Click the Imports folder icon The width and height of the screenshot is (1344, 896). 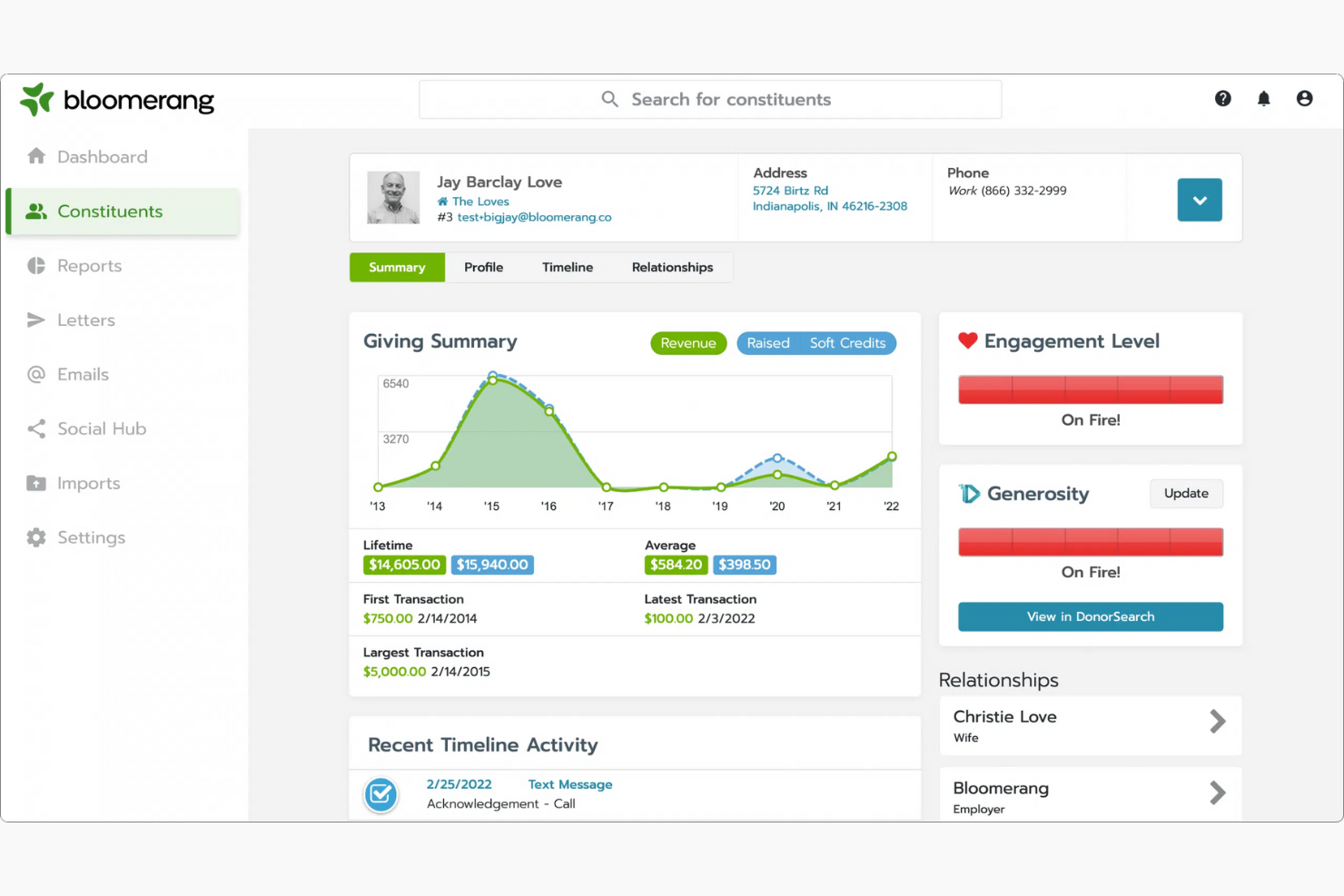pyautogui.click(x=36, y=483)
